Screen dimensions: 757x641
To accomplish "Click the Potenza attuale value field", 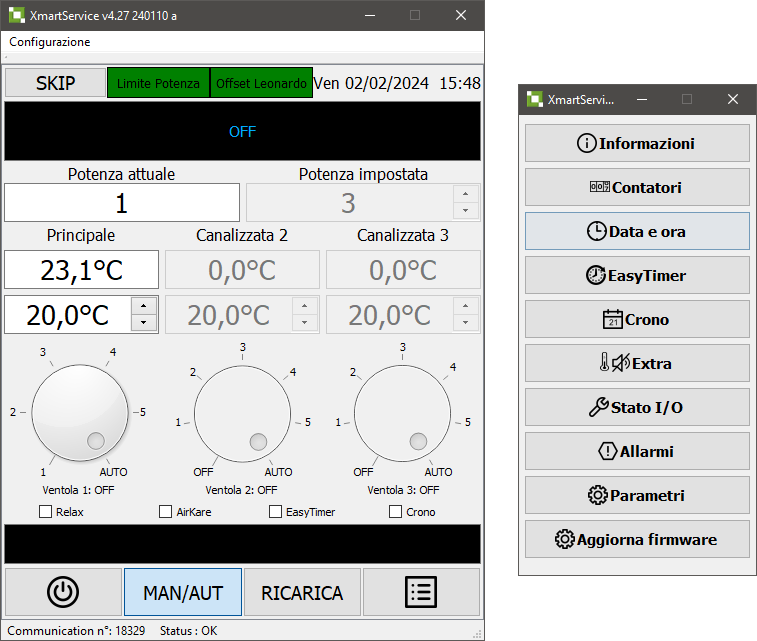I will point(122,203).
